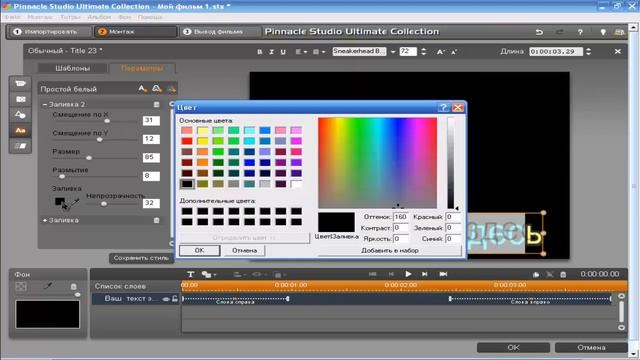The width and height of the screenshot is (640, 360).
Task: Click the main Отмена button at bottom
Action: point(591,347)
